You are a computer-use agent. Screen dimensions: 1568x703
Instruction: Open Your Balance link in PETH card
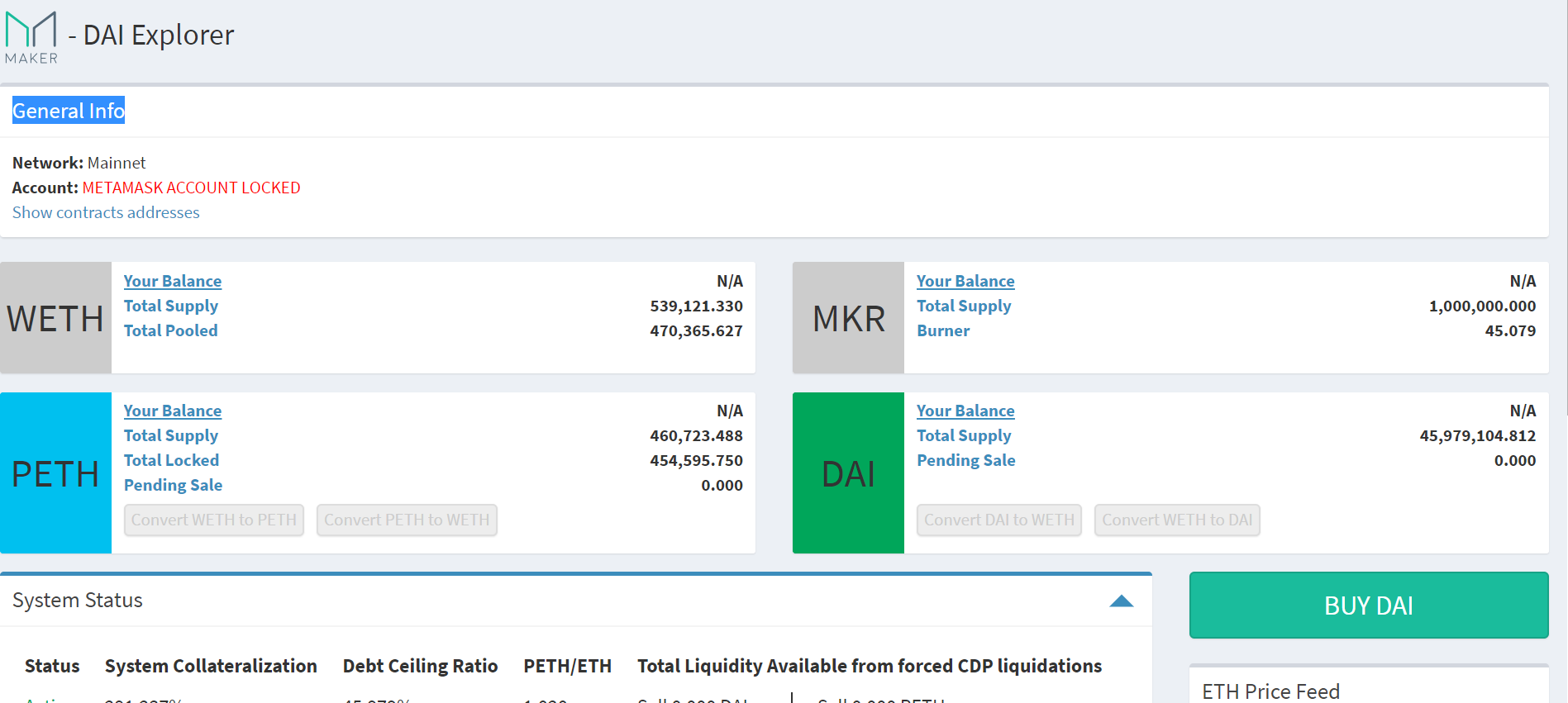pyautogui.click(x=173, y=411)
